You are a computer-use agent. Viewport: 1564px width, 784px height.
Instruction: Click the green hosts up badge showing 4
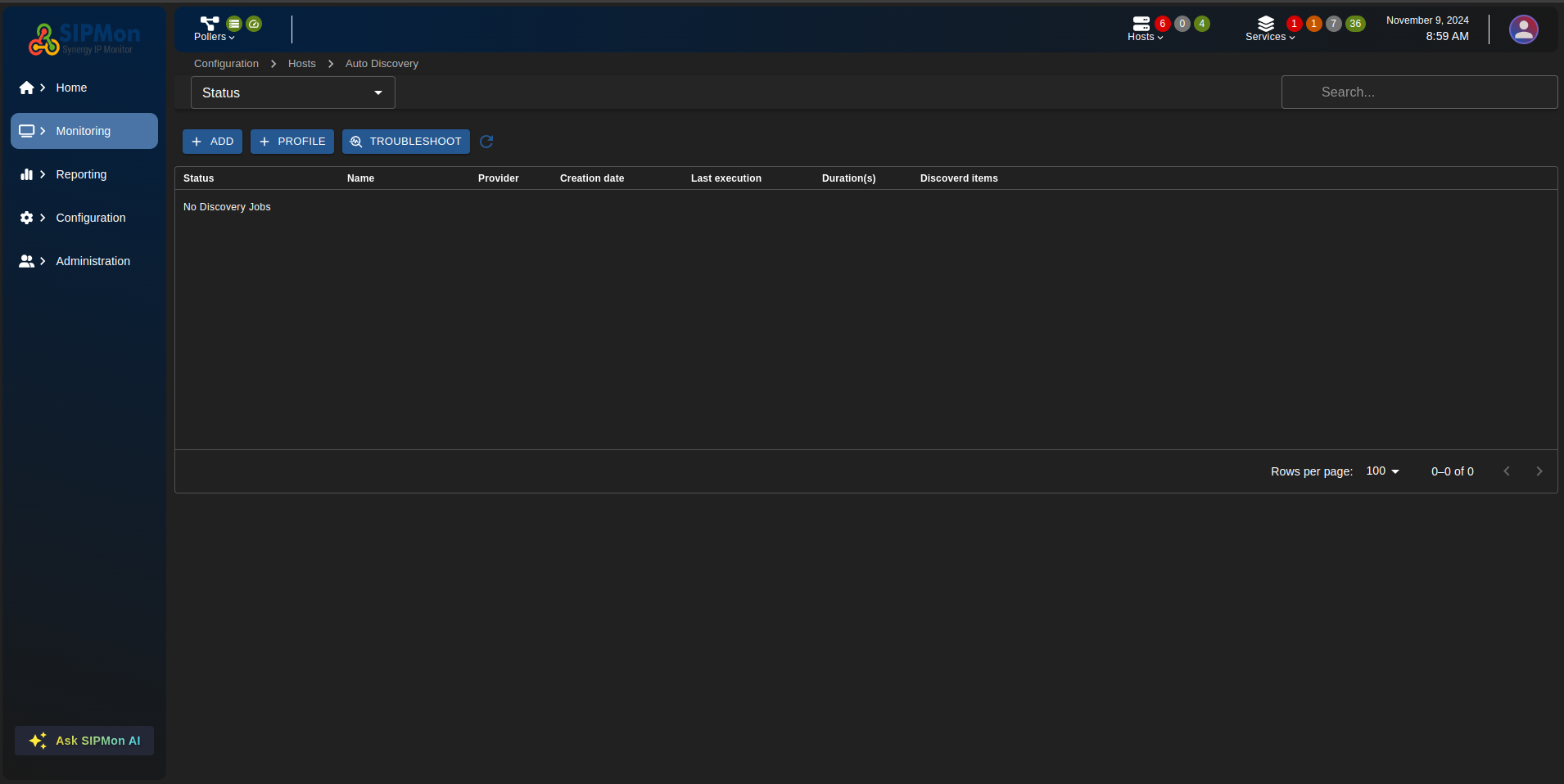[1201, 24]
